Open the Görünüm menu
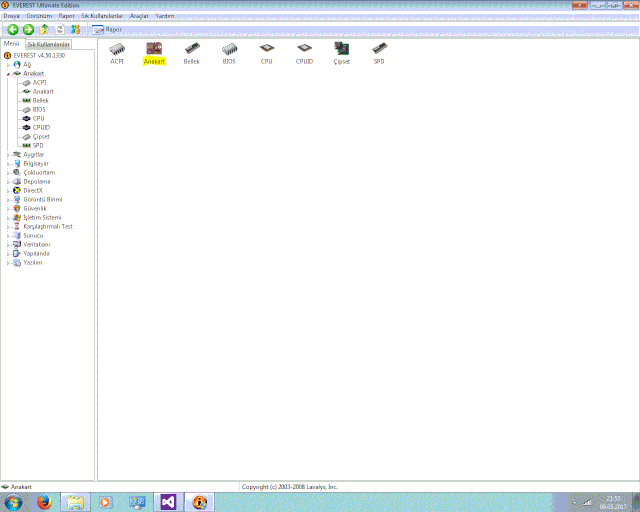Image resolution: width=640 pixels, height=512 pixels. [x=39, y=16]
